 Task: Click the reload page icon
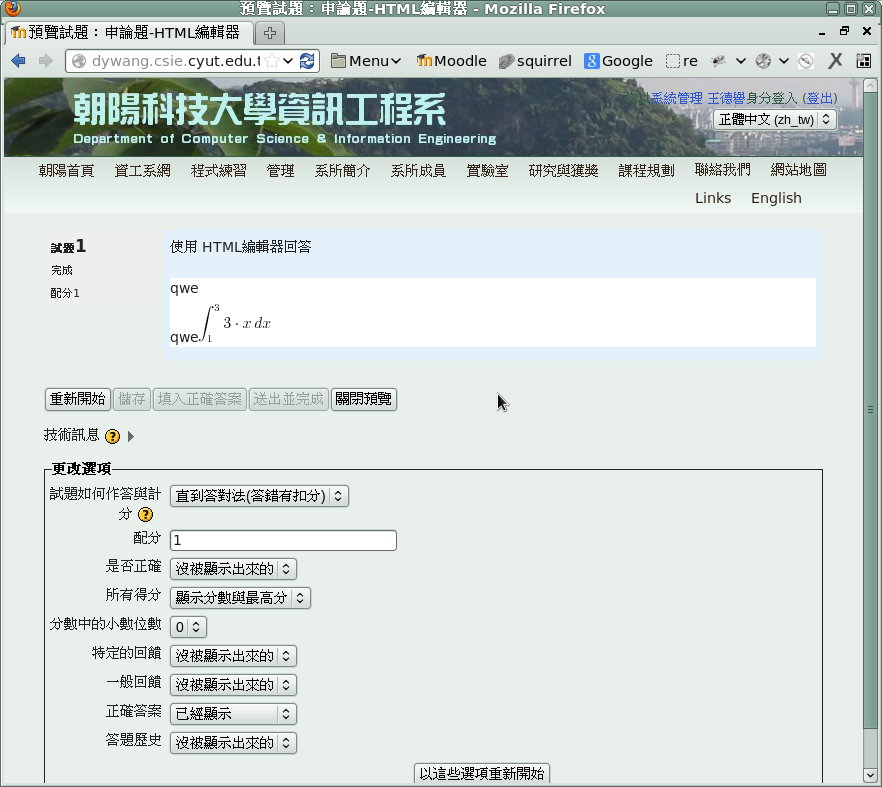click(307, 61)
